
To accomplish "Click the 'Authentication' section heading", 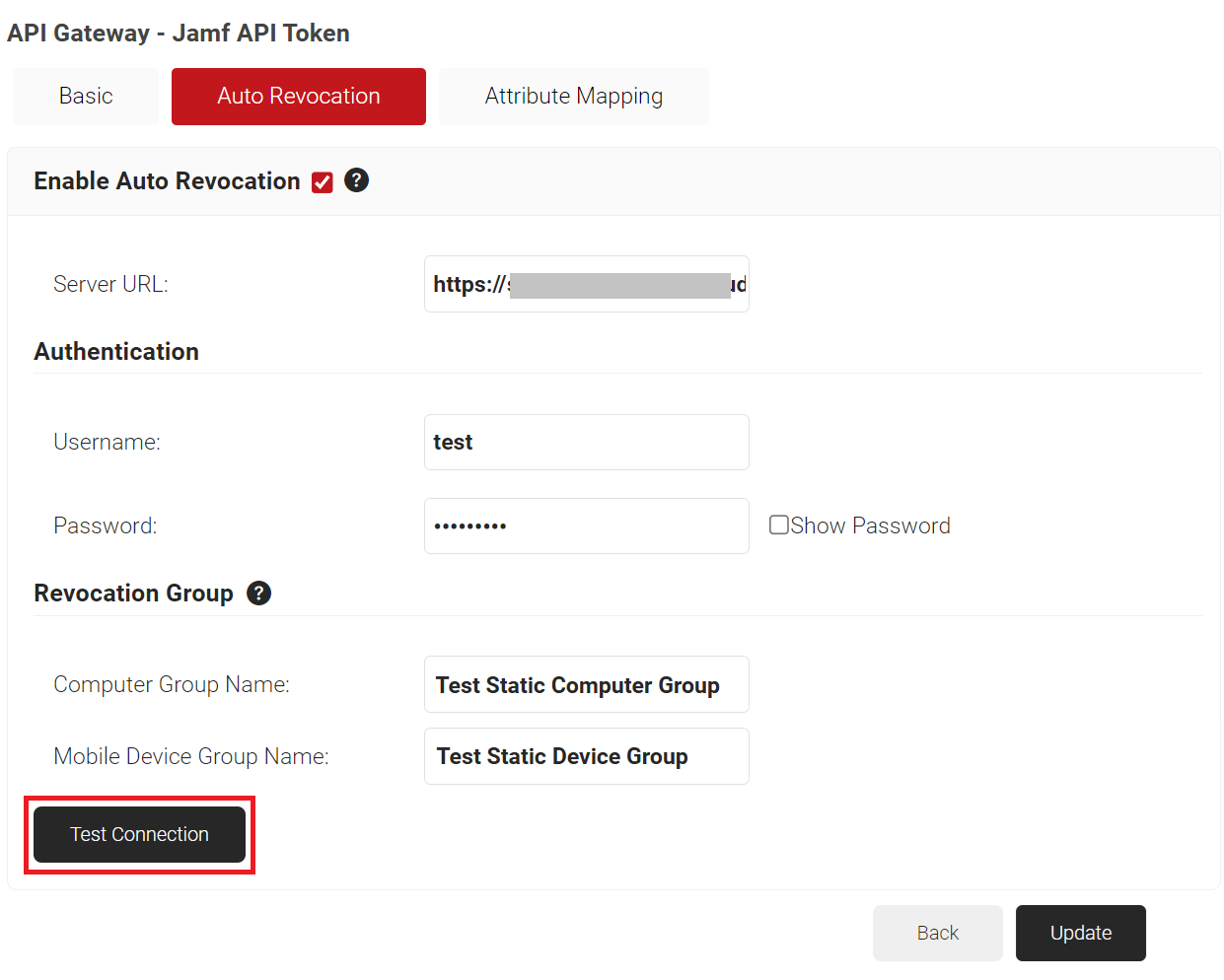I will [x=116, y=352].
